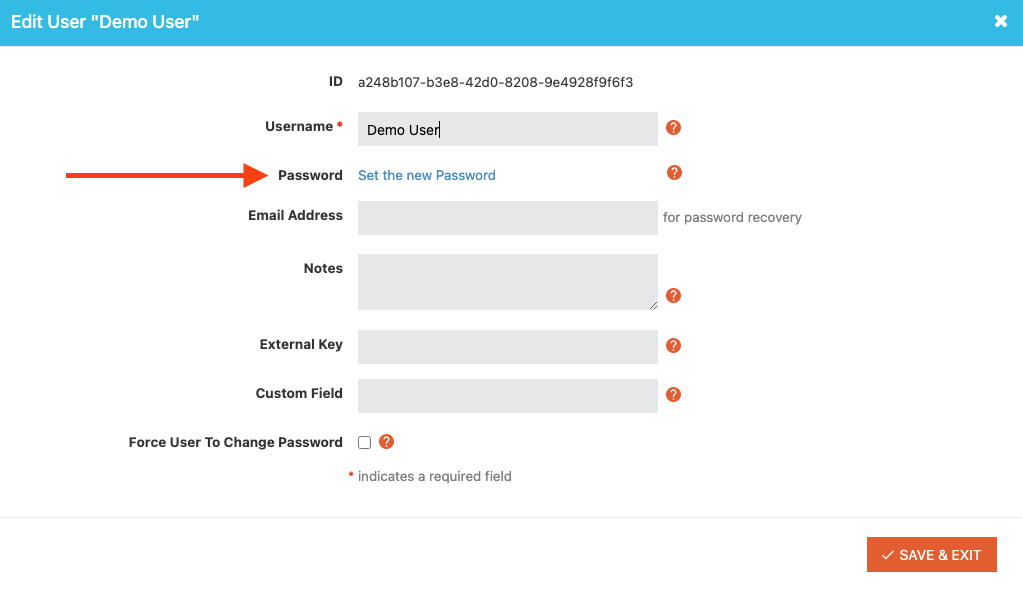Click Set the new Password link
1023x591 pixels.
427,175
